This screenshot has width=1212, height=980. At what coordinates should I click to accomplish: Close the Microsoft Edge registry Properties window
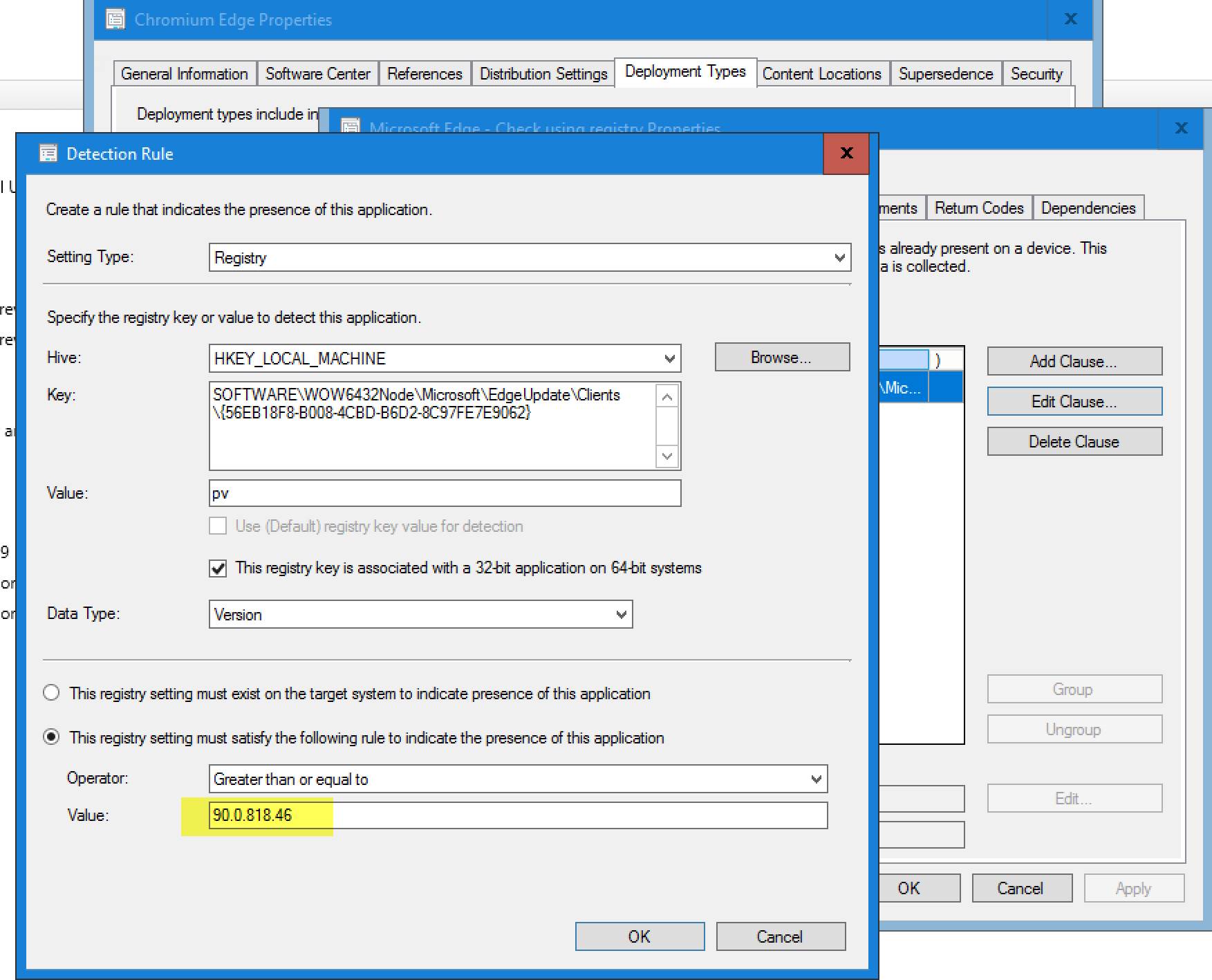click(1181, 128)
